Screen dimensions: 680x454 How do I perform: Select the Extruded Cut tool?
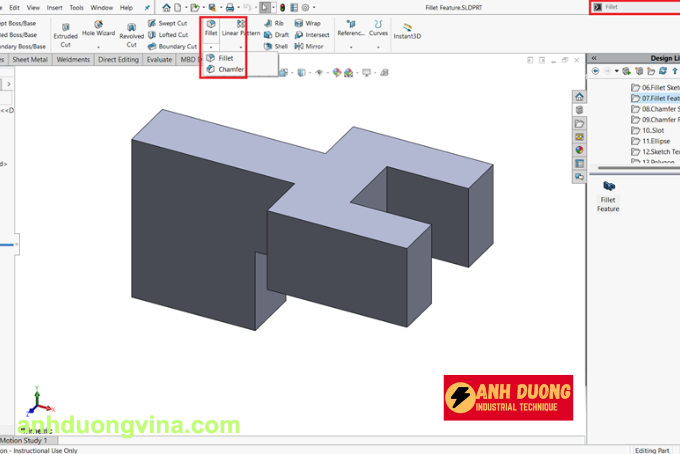point(65,31)
